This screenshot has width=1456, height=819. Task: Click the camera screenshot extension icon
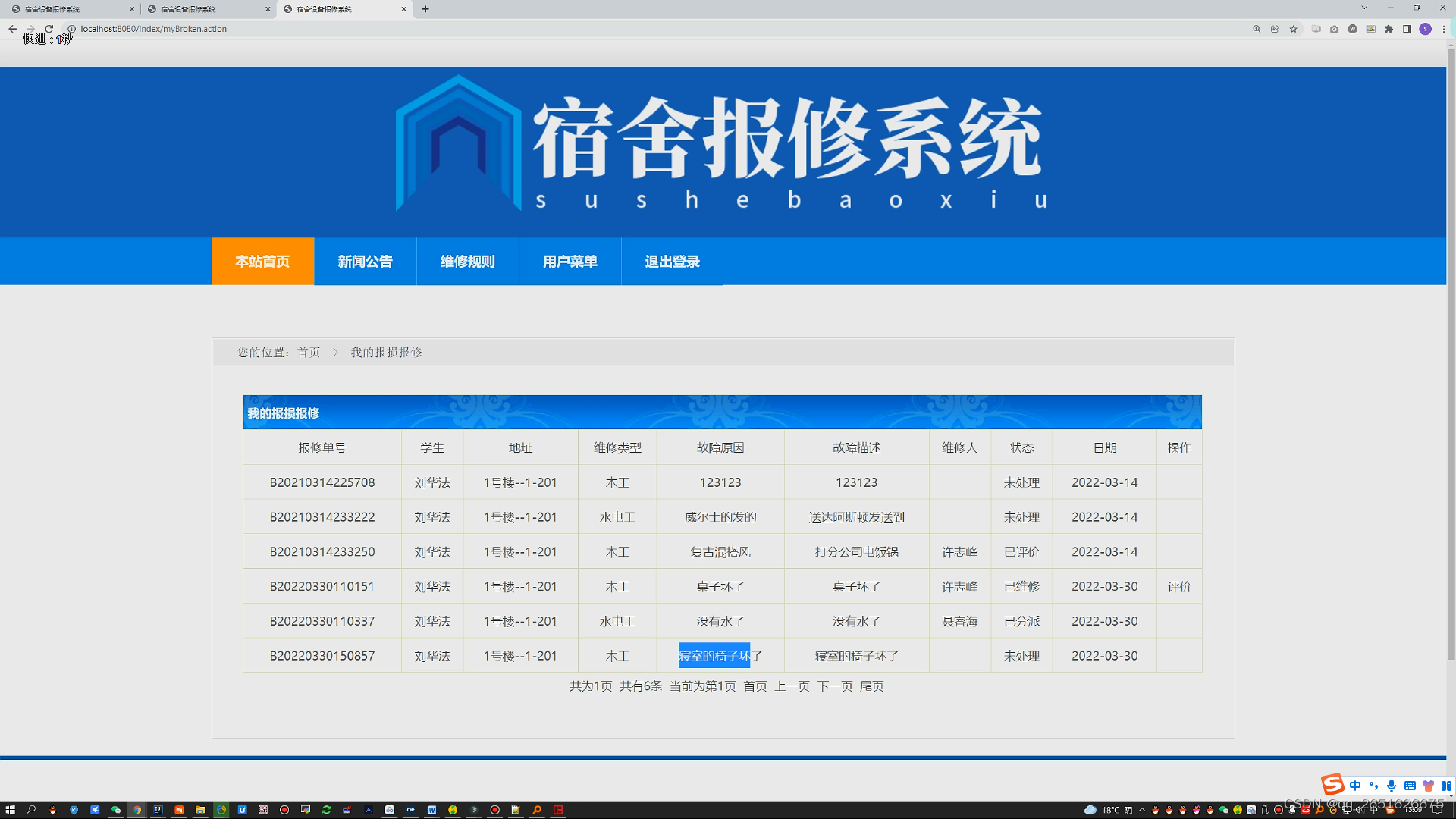pyautogui.click(x=1334, y=29)
